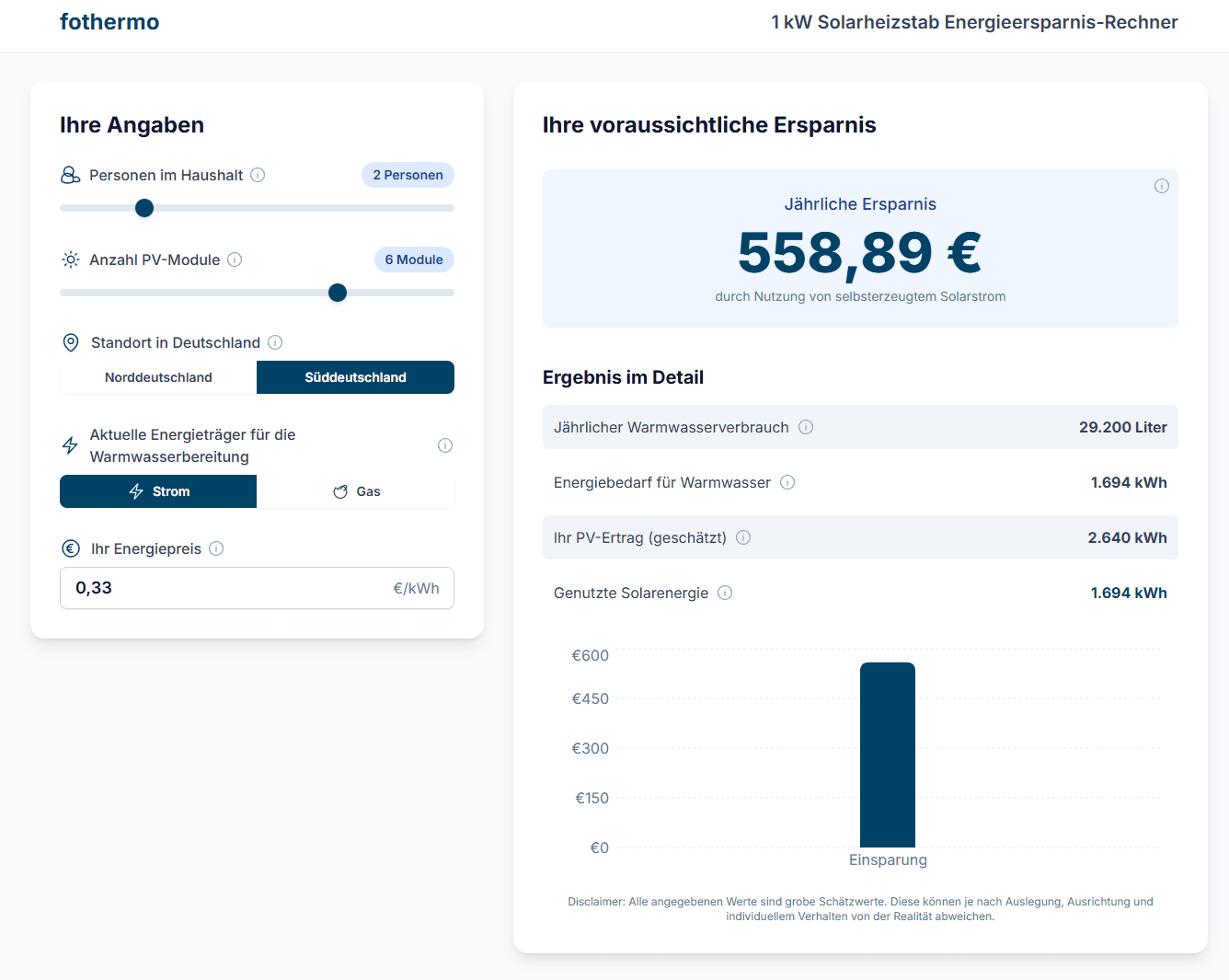The image size is (1229, 980).
Task: Show info for Jährlicher Warmwasserverbrauch
Action: point(806,427)
